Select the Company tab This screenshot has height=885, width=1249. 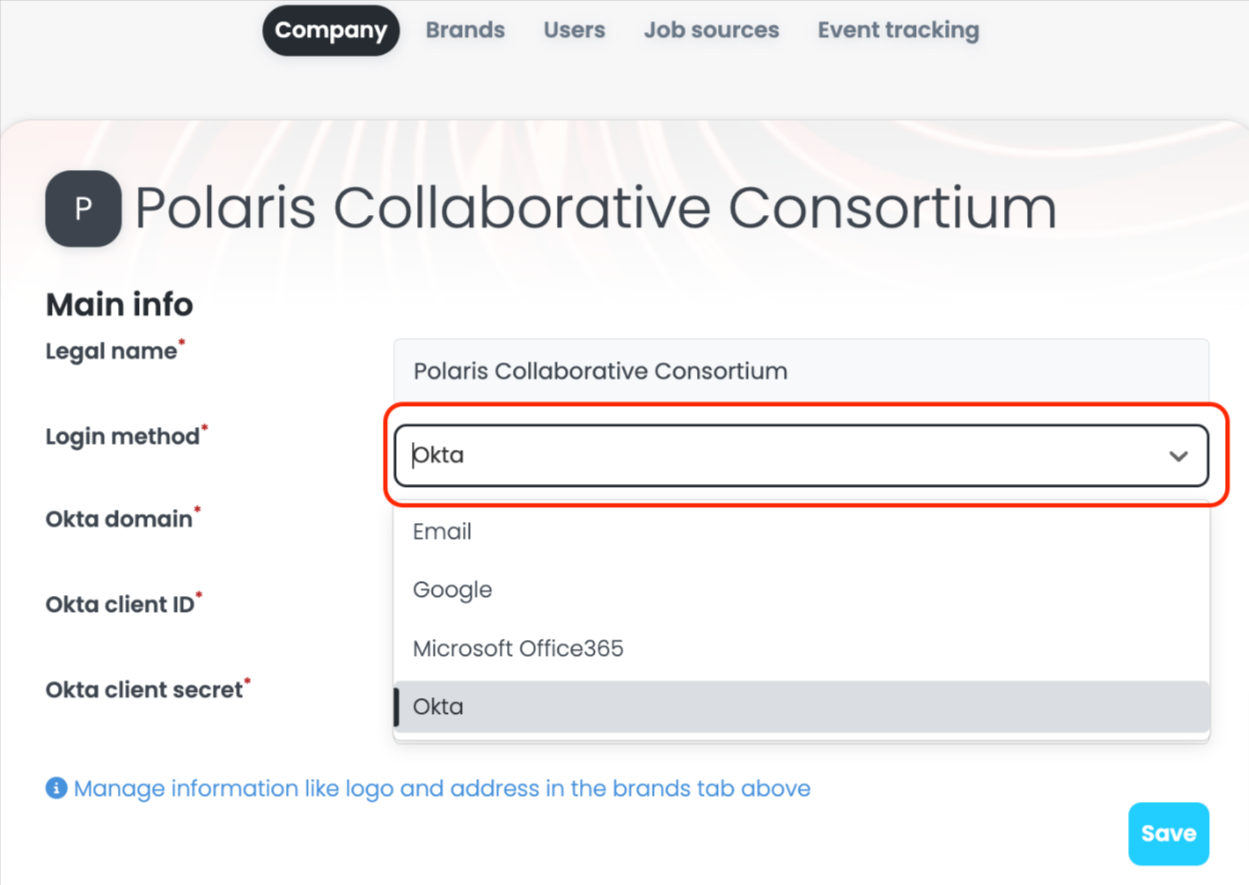330,30
